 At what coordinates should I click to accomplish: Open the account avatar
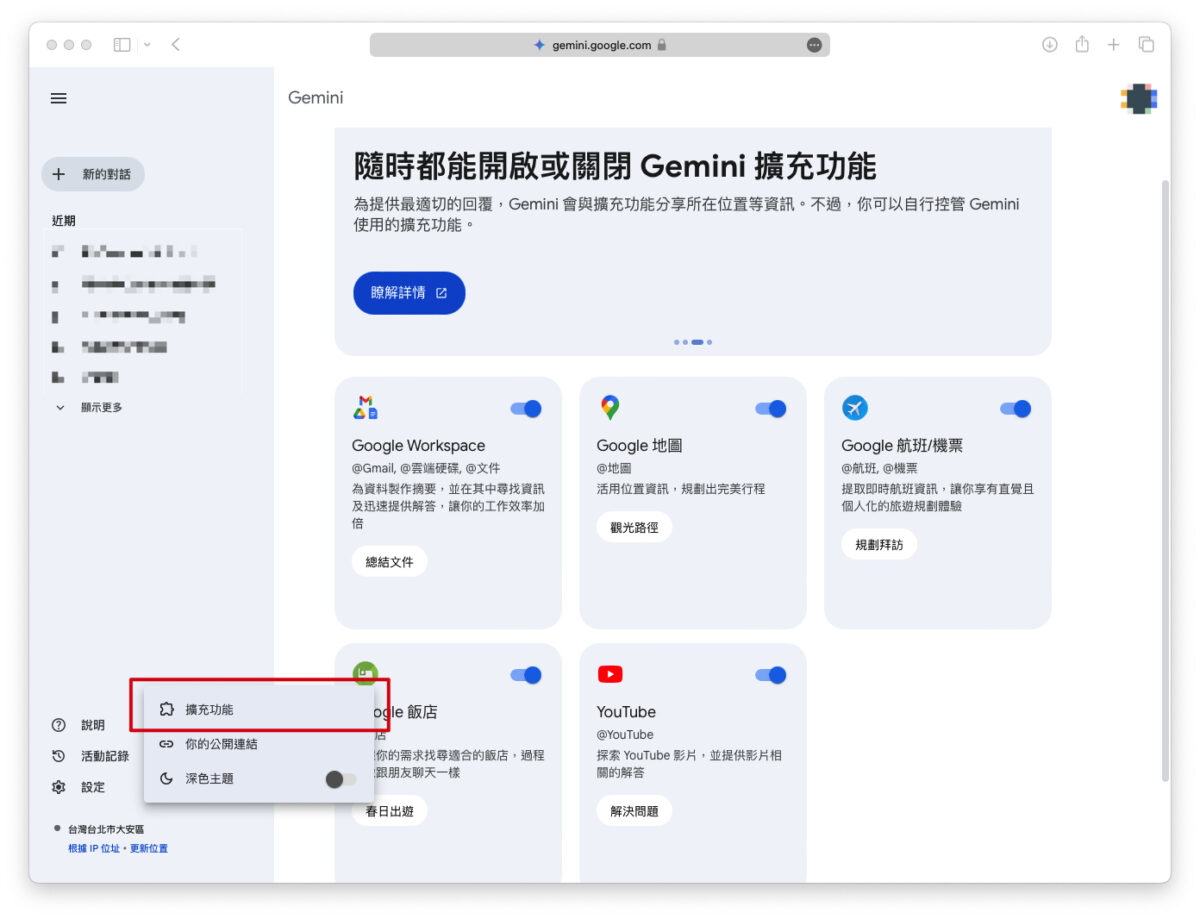tap(1139, 98)
